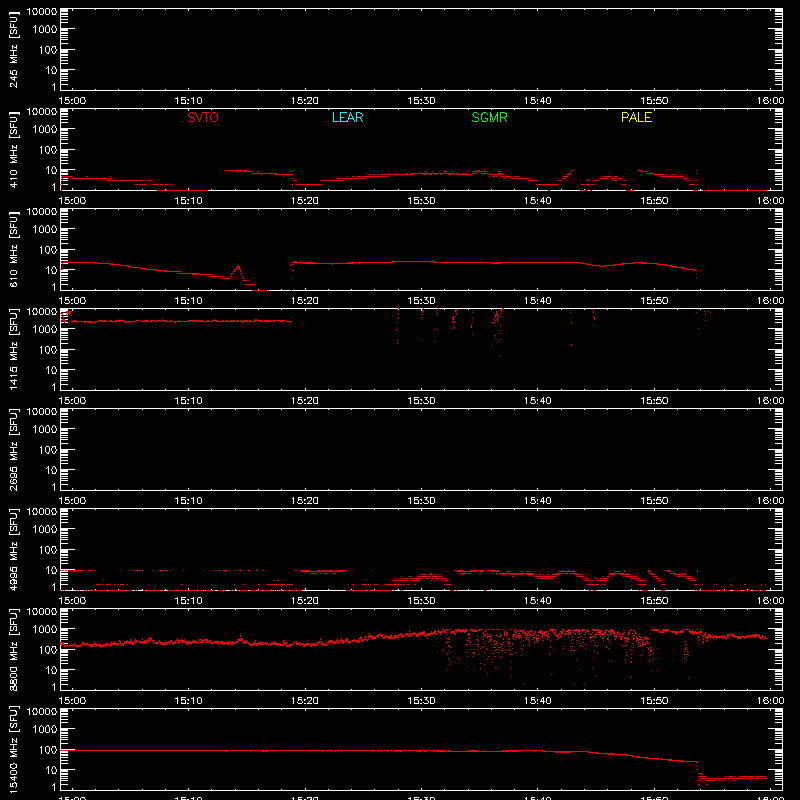Viewport: 800px width, 800px height.
Task: Click the 10000 tick label on the 245 MHz panel
Action: (x=42, y=12)
